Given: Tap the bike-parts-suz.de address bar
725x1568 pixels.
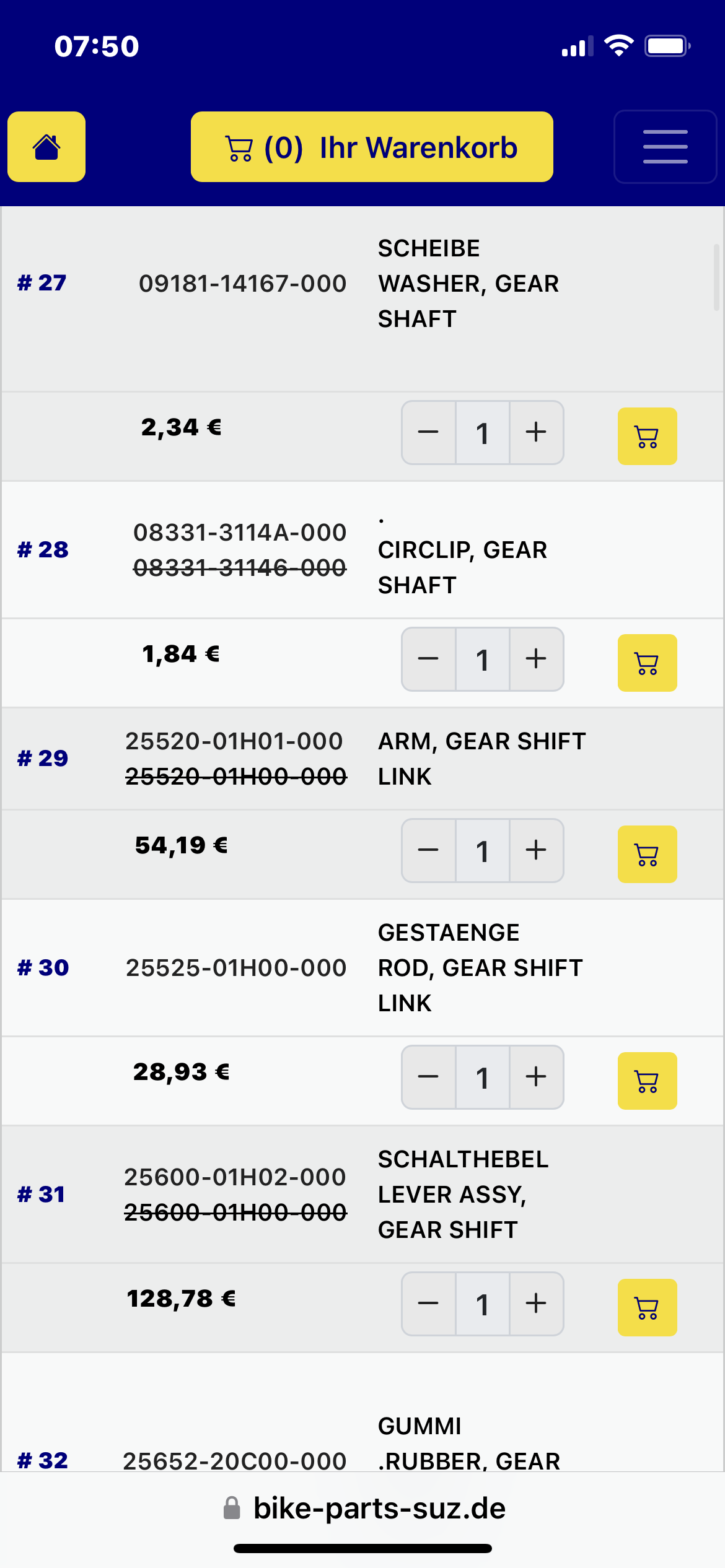Looking at the screenshot, I should point(364,1508).
